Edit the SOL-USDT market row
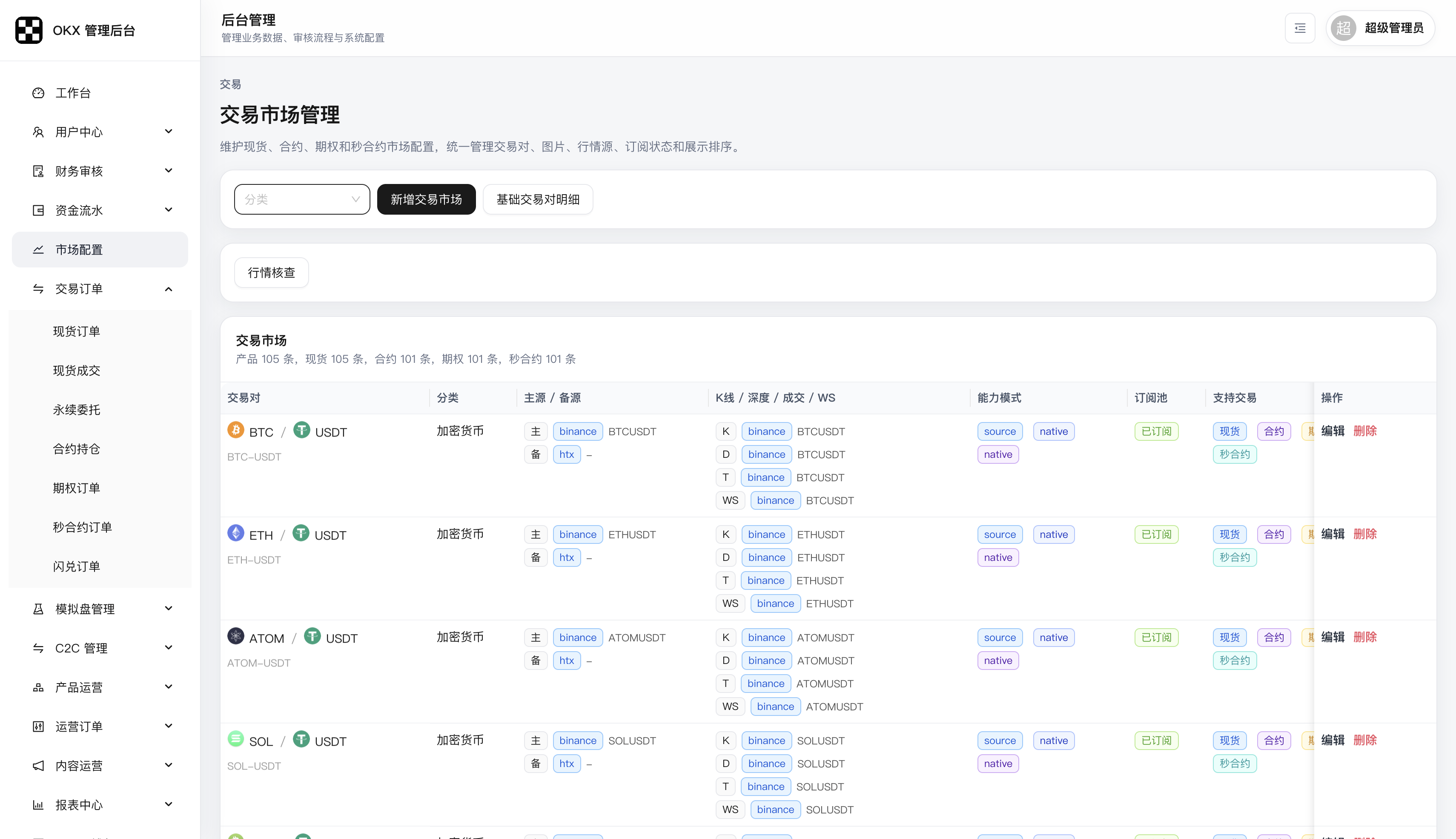This screenshot has height=839, width=1456. (1332, 741)
